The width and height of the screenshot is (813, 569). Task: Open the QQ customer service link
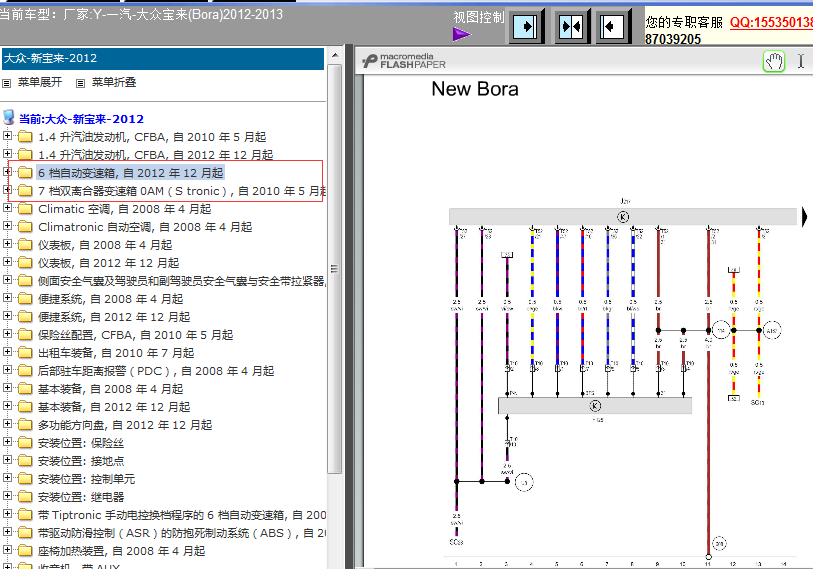pyautogui.click(x=771, y=22)
